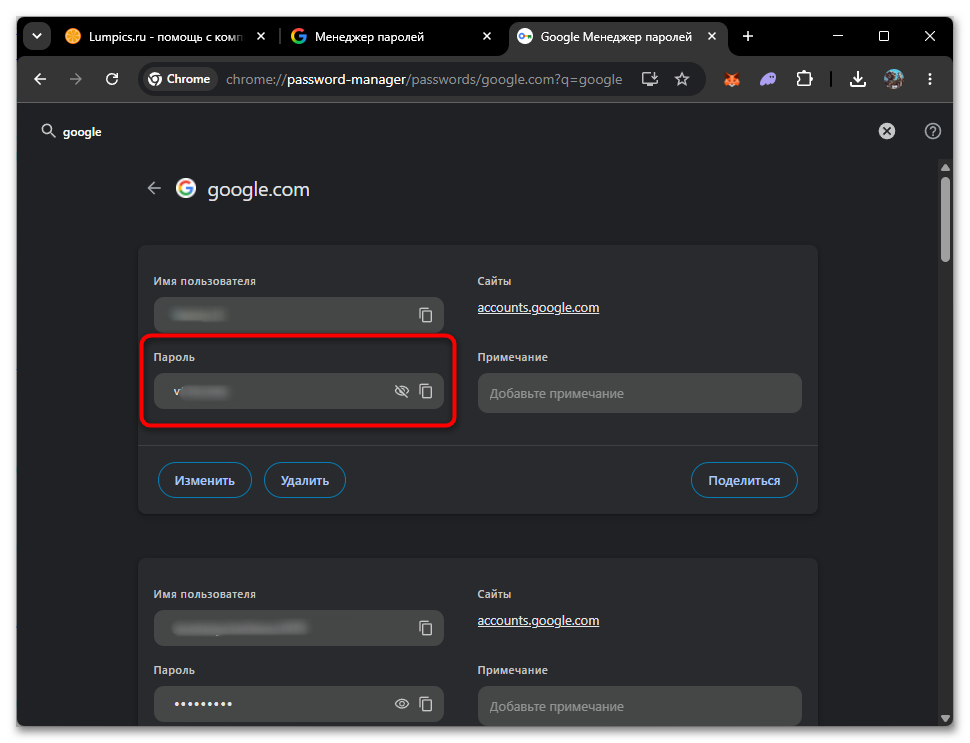The image size is (970, 743).
Task: Open the extensions puzzle menu
Action: click(x=804, y=79)
